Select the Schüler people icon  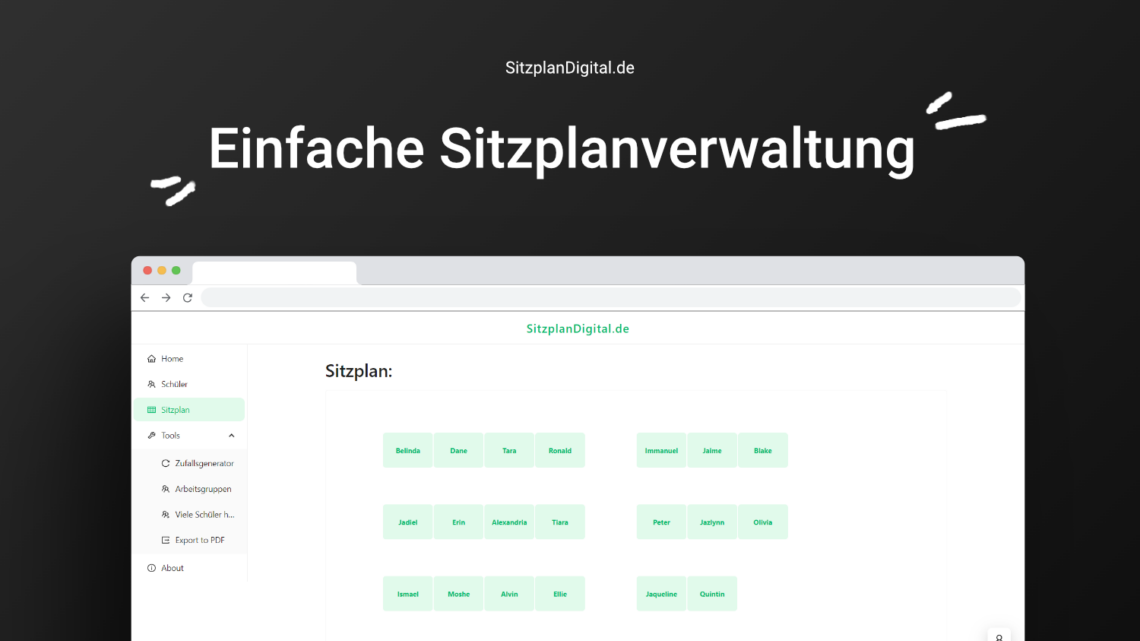(x=153, y=383)
